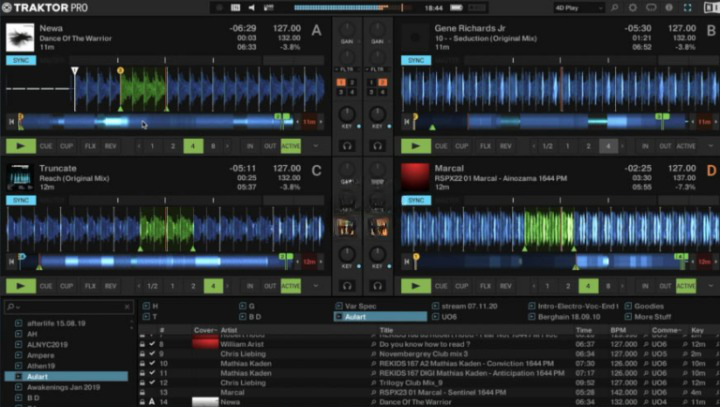Expand Deck B advanced panel arrow
The width and height of the screenshot is (720, 407).
pos(711,146)
